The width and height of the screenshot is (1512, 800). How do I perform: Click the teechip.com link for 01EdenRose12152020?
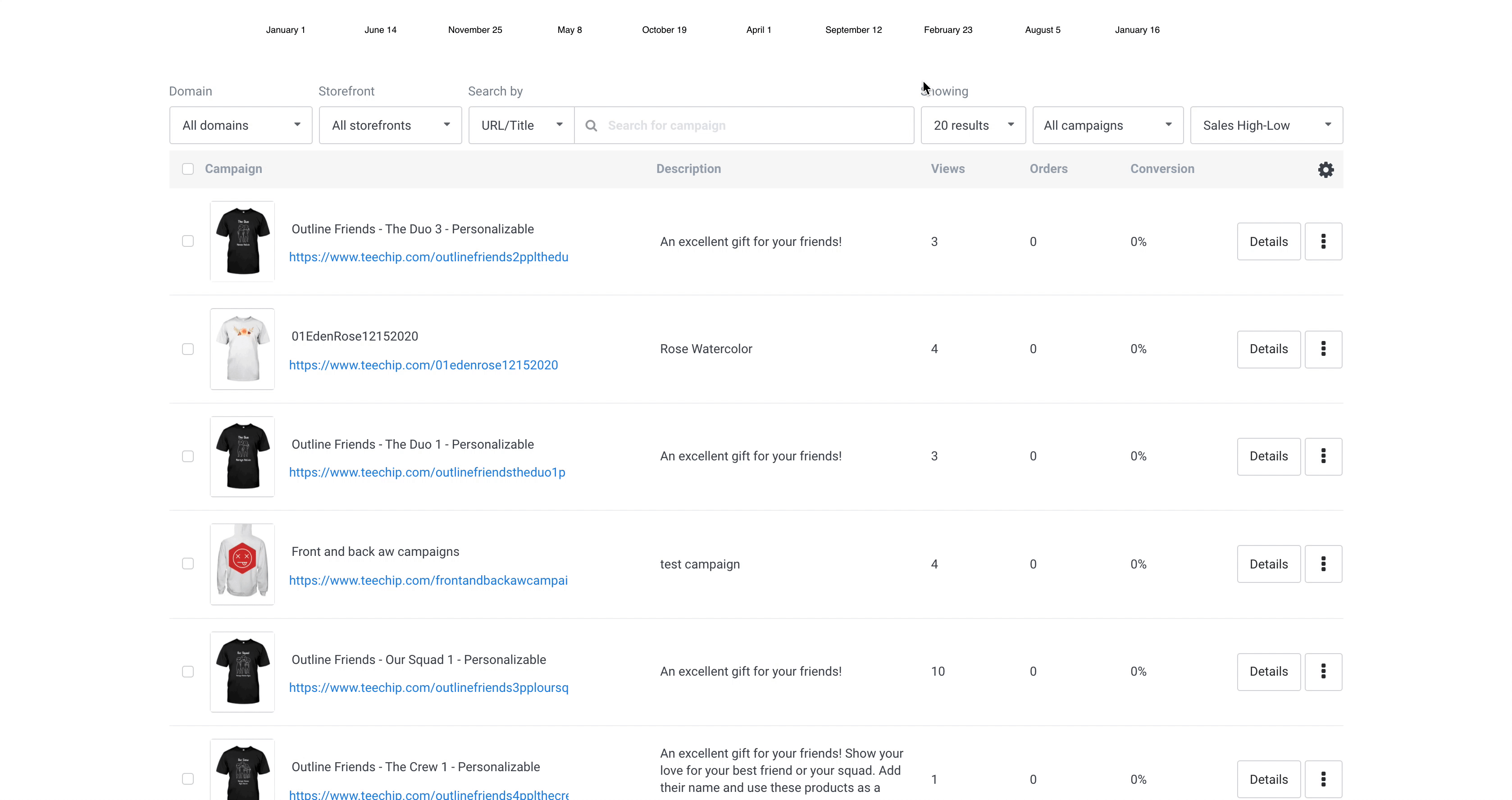(x=422, y=364)
